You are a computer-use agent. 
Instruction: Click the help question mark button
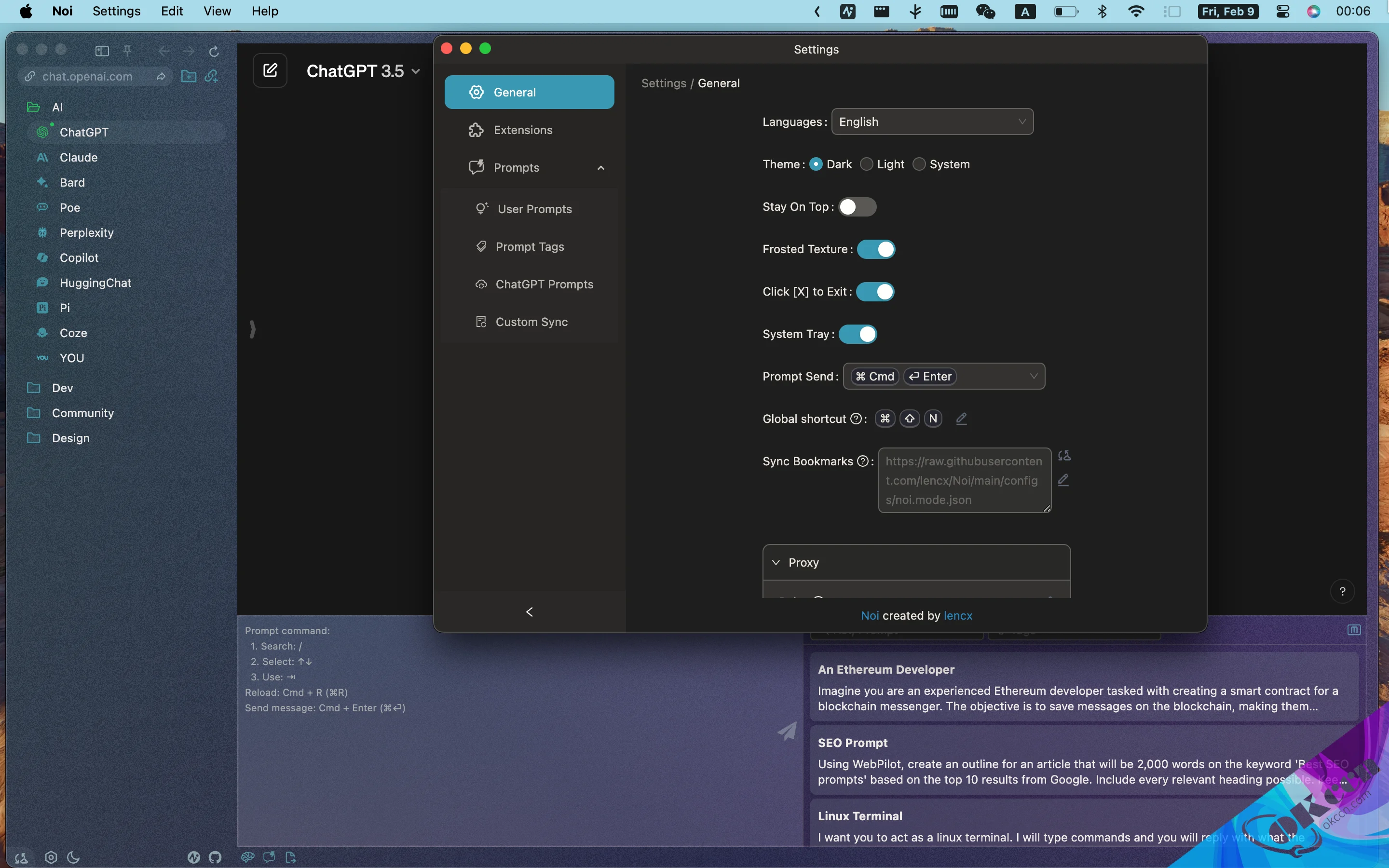pyautogui.click(x=1343, y=591)
